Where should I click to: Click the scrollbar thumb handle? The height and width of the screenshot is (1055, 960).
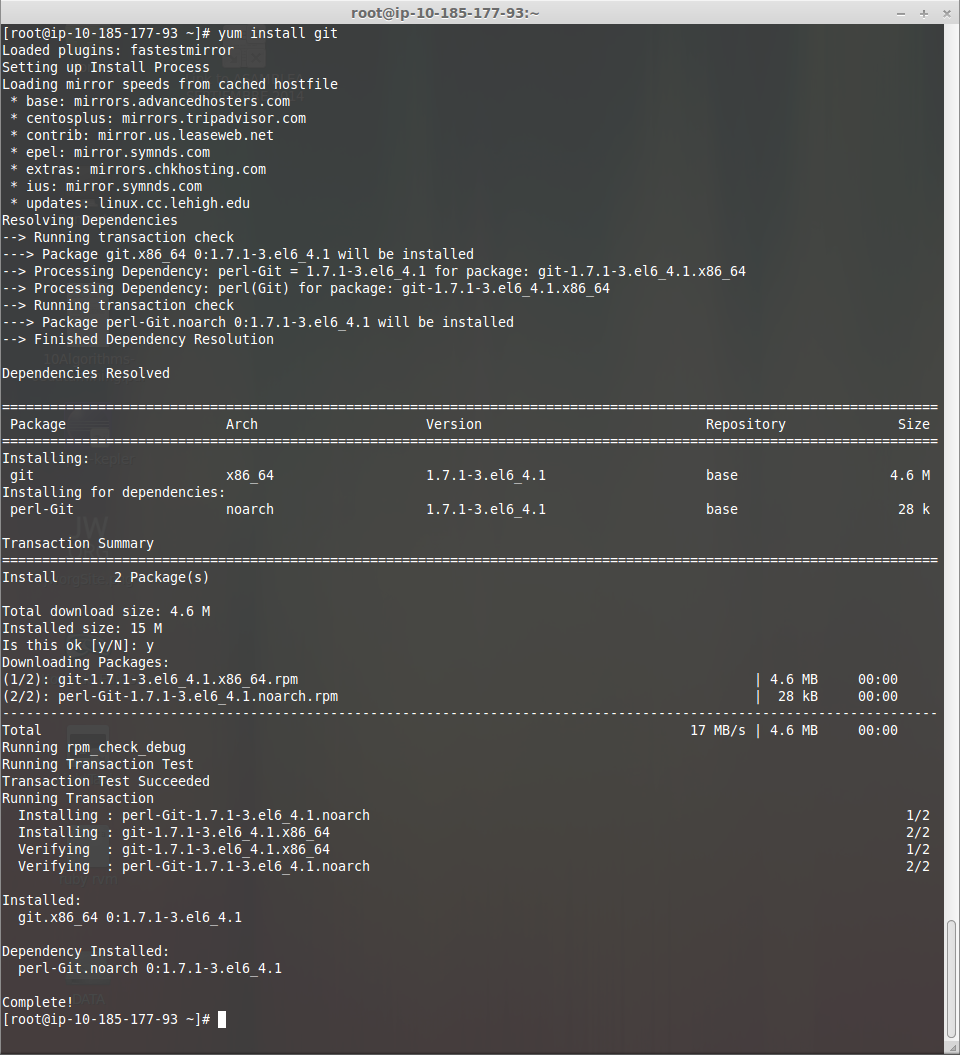952,978
